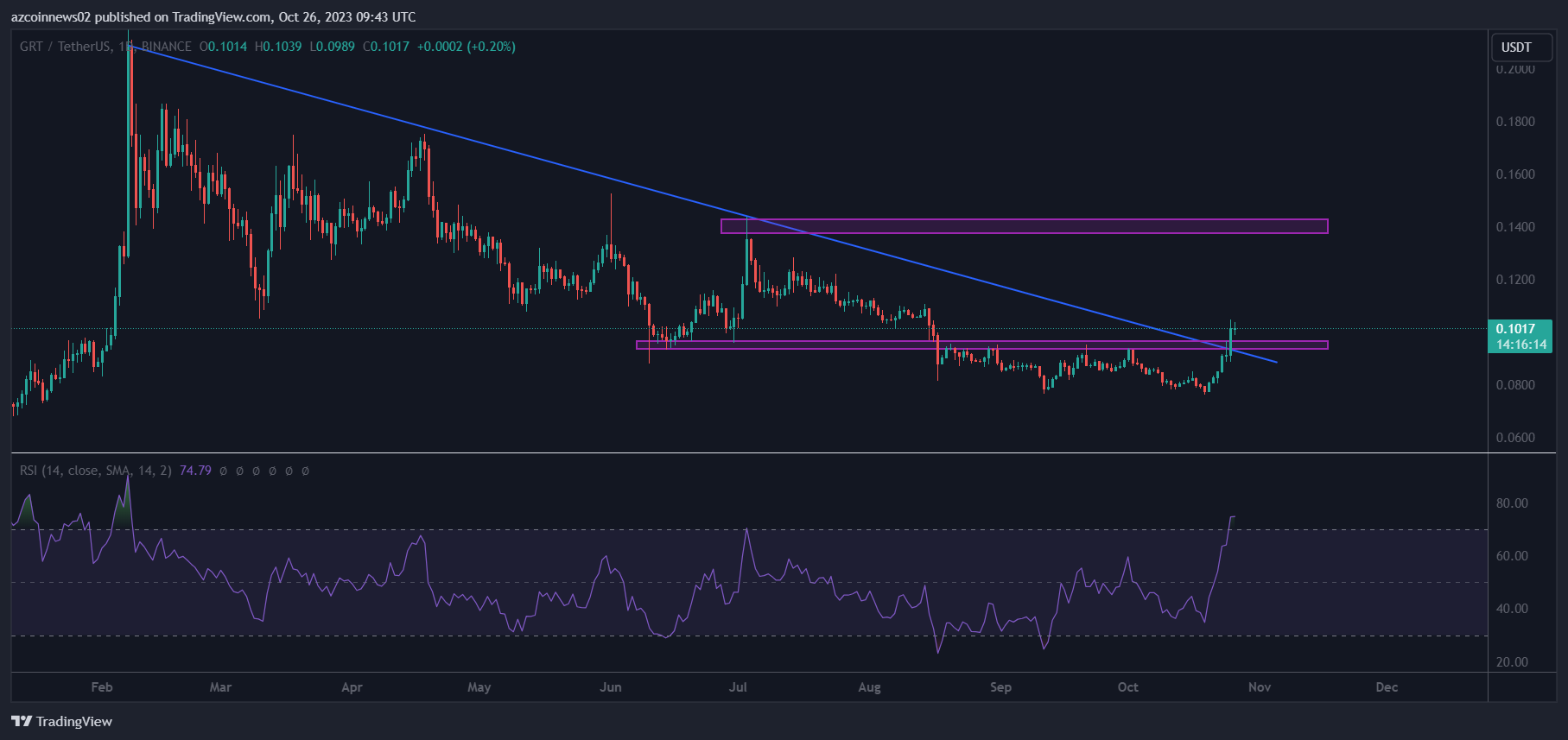
Task: Click the Mar label on time axis
Action: coord(220,687)
